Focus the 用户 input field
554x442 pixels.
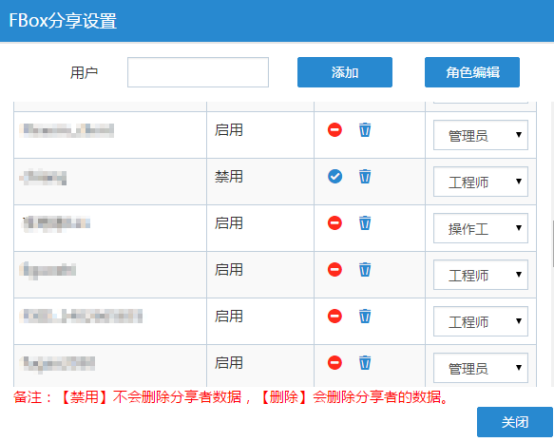tap(198, 72)
